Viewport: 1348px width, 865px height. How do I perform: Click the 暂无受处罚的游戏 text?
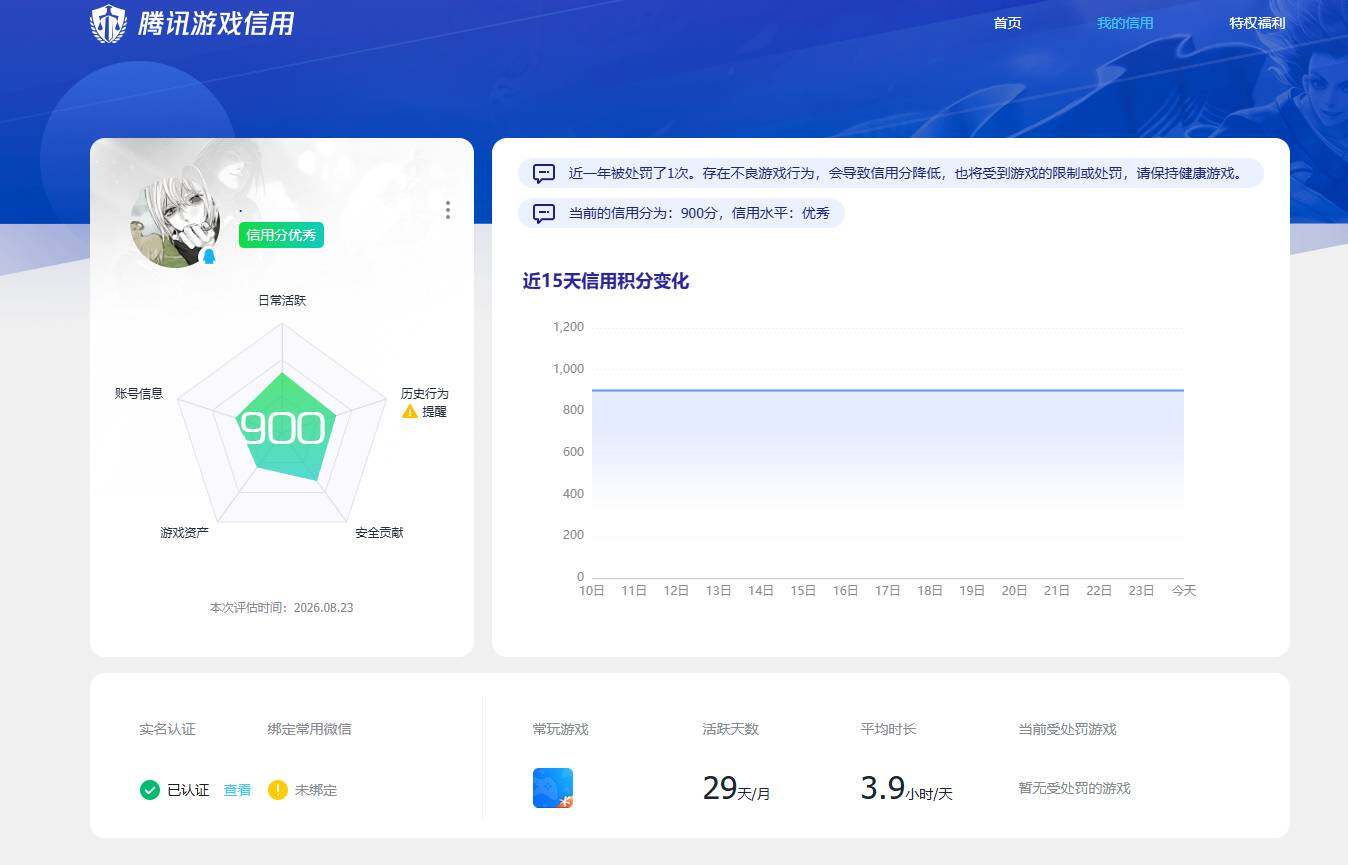[x=1074, y=788]
